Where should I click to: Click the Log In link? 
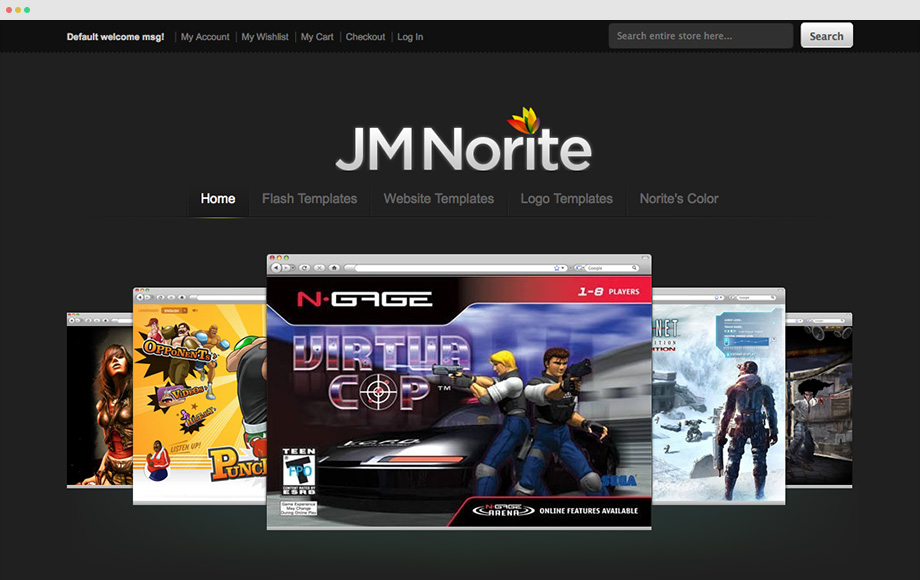[410, 37]
